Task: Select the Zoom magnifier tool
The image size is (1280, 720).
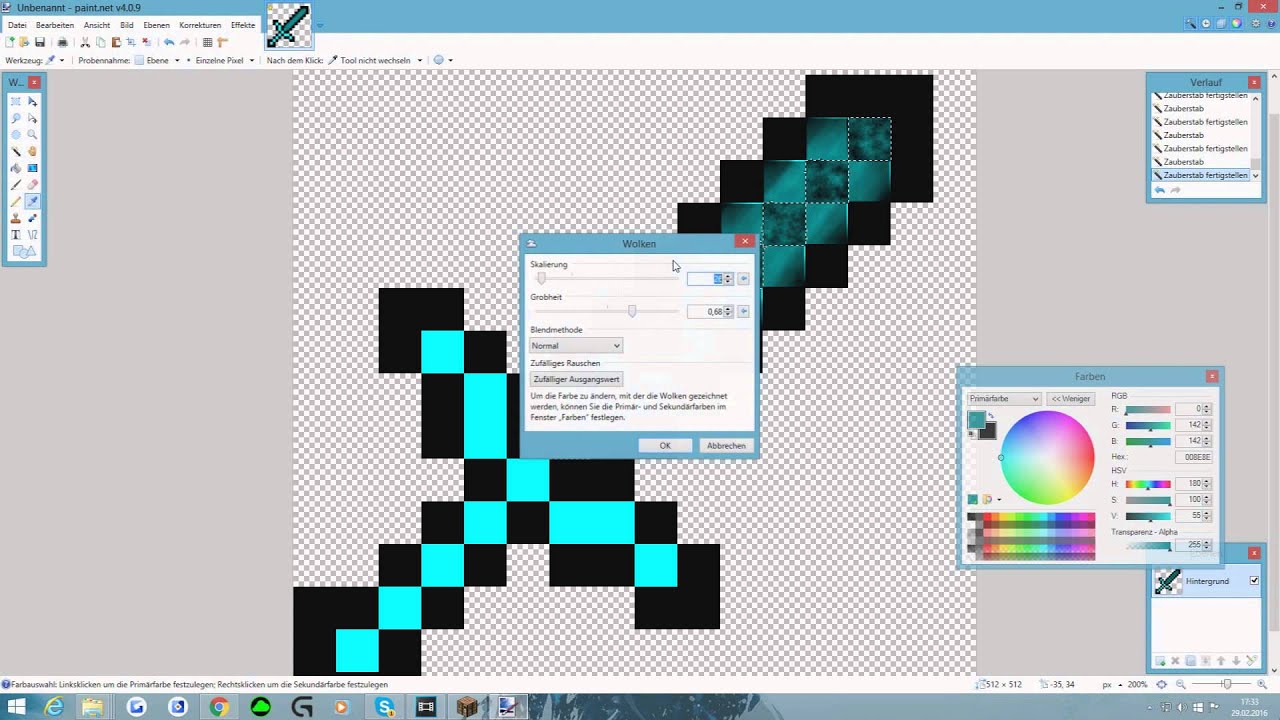Action: coord(33,134)
